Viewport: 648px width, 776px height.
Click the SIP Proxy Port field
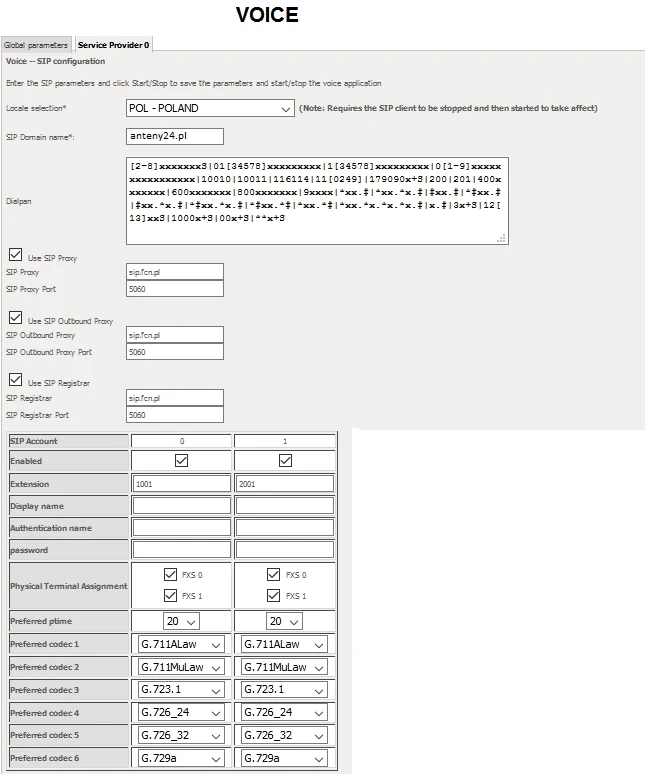(174, 289)
